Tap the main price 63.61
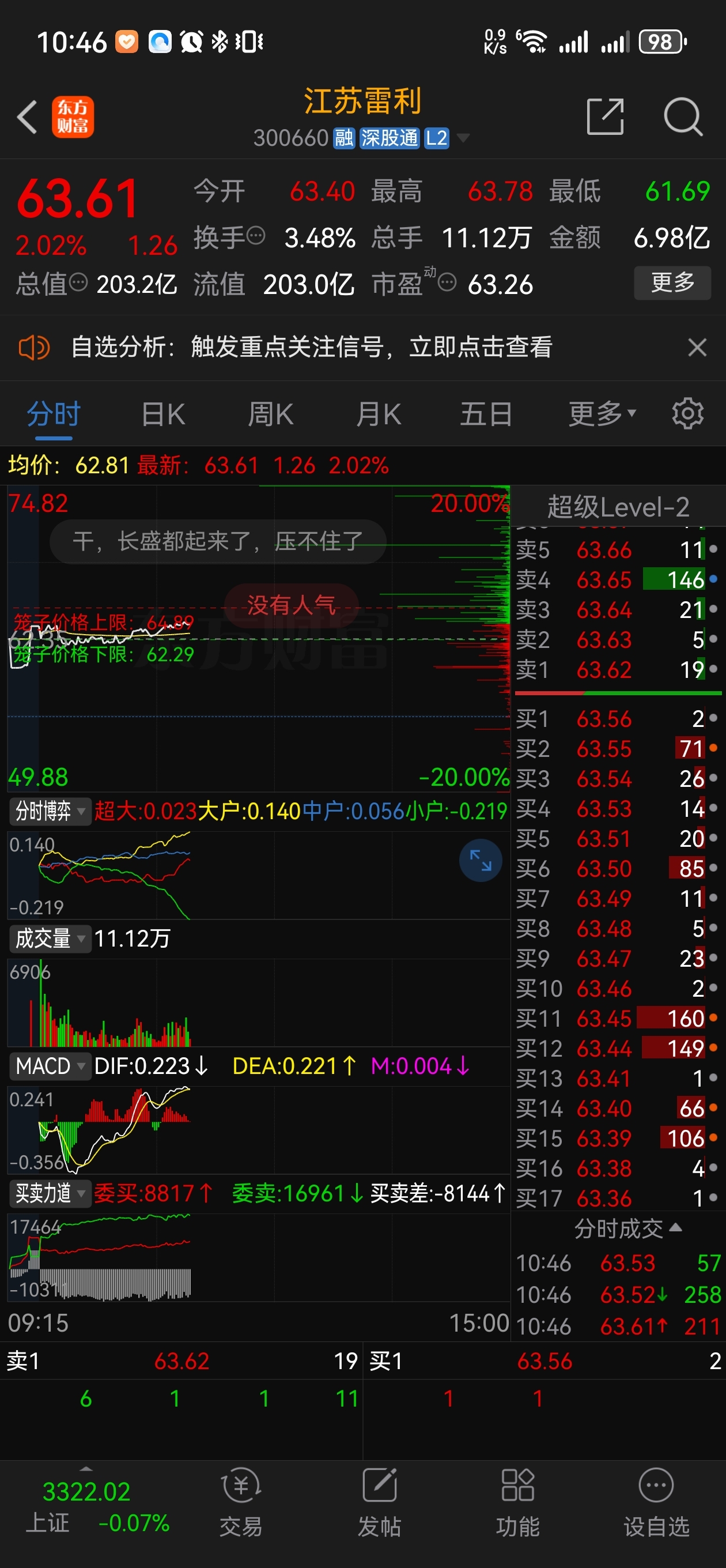726x1568 pixels. click(78, 198)
